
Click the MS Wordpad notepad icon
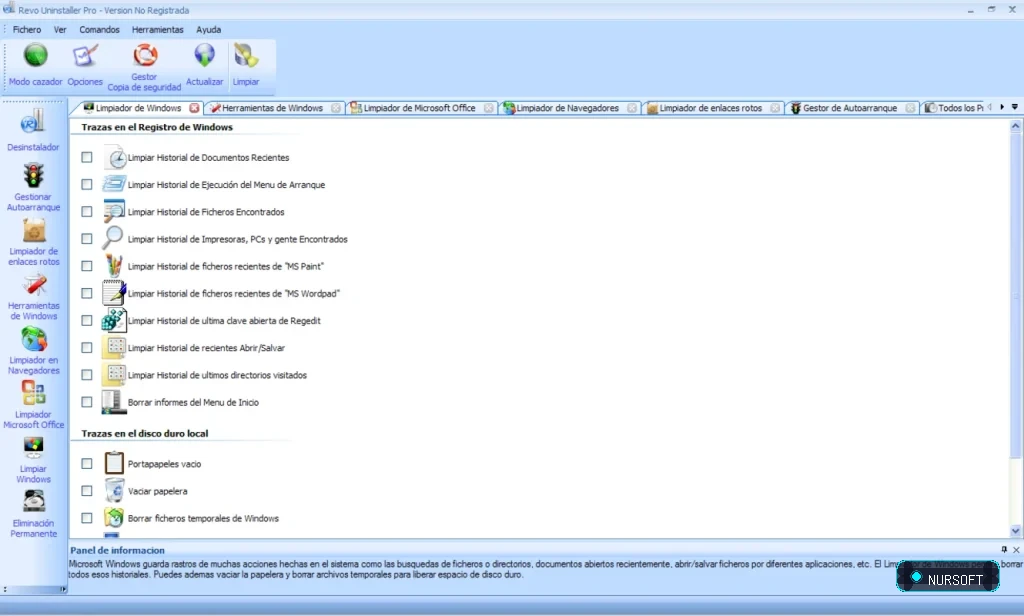pos(114,293)
